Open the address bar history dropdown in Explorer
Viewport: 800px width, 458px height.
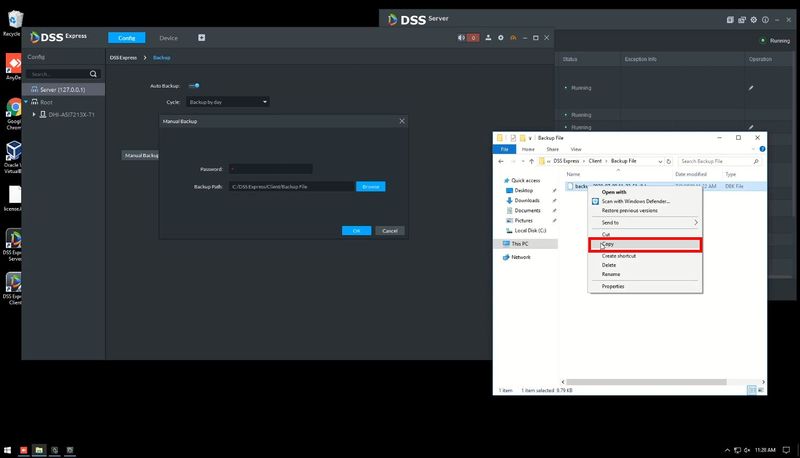[660, 161]
